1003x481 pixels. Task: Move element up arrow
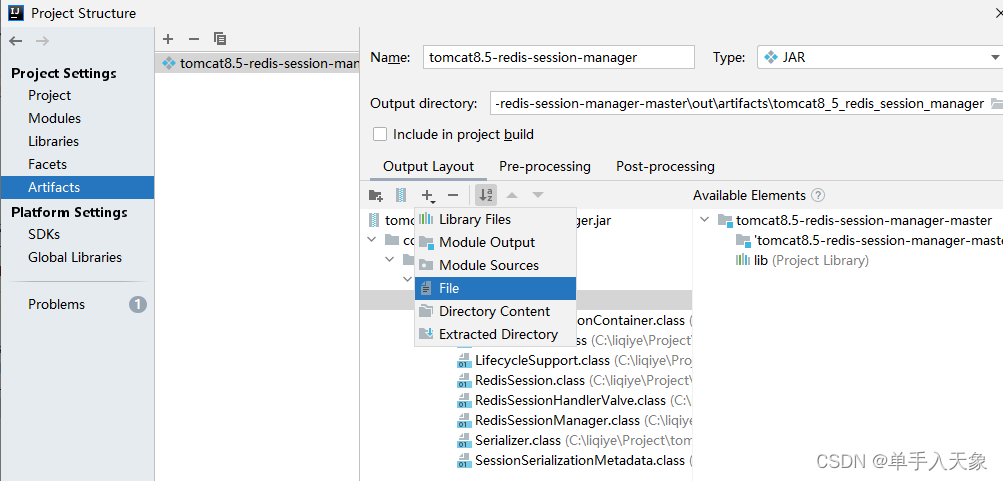click(x=512, y=195)
